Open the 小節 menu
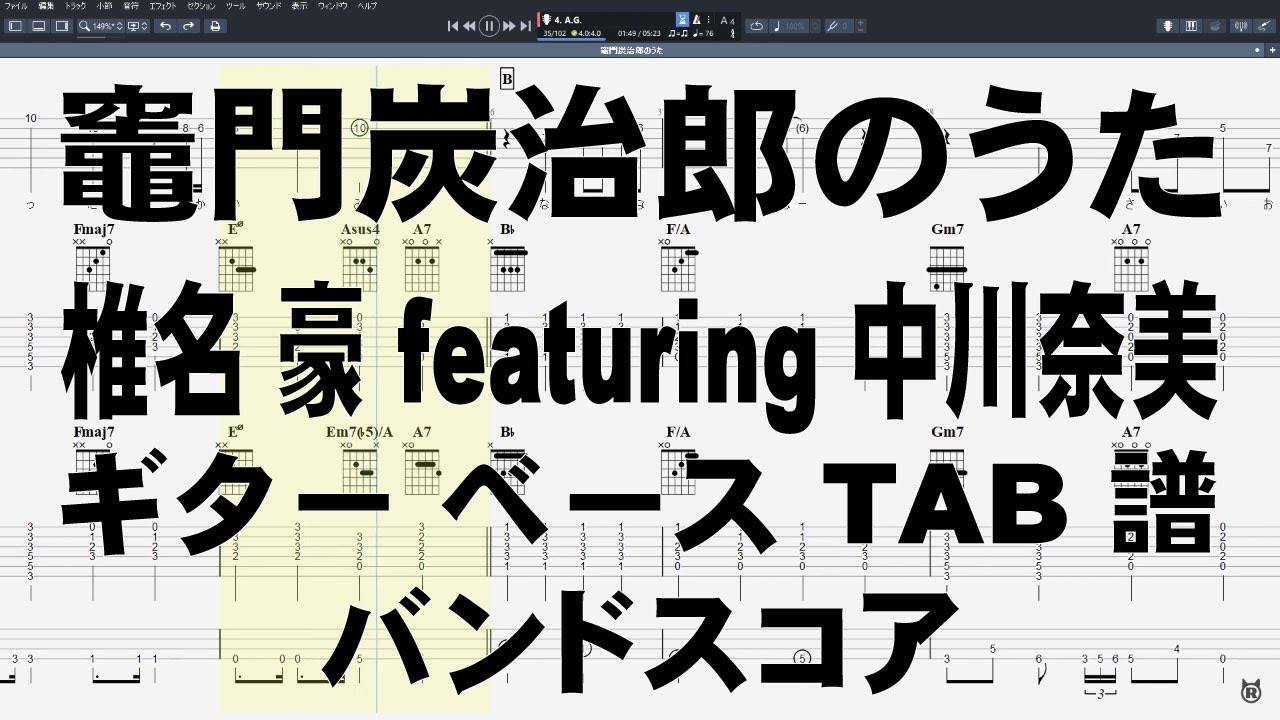Image resolution: width=1280 pixels, height=720 pixels. pos(104,6)
